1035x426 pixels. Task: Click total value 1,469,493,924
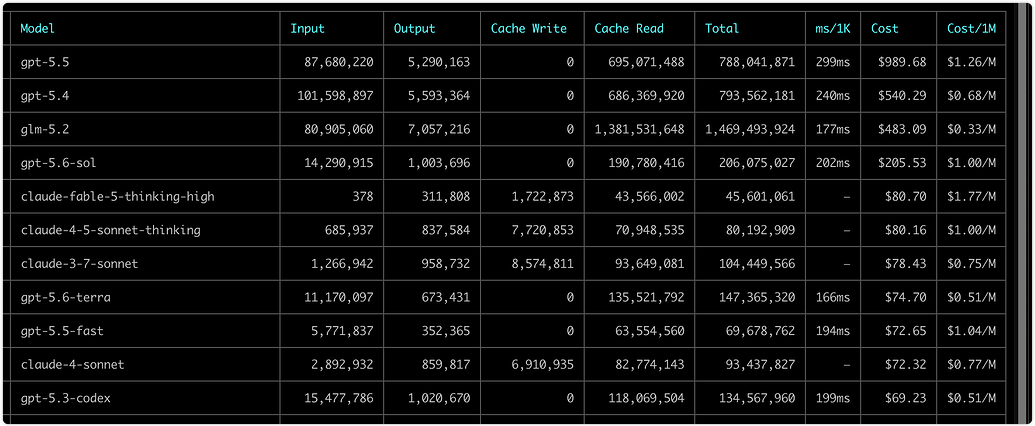point(751,129)
